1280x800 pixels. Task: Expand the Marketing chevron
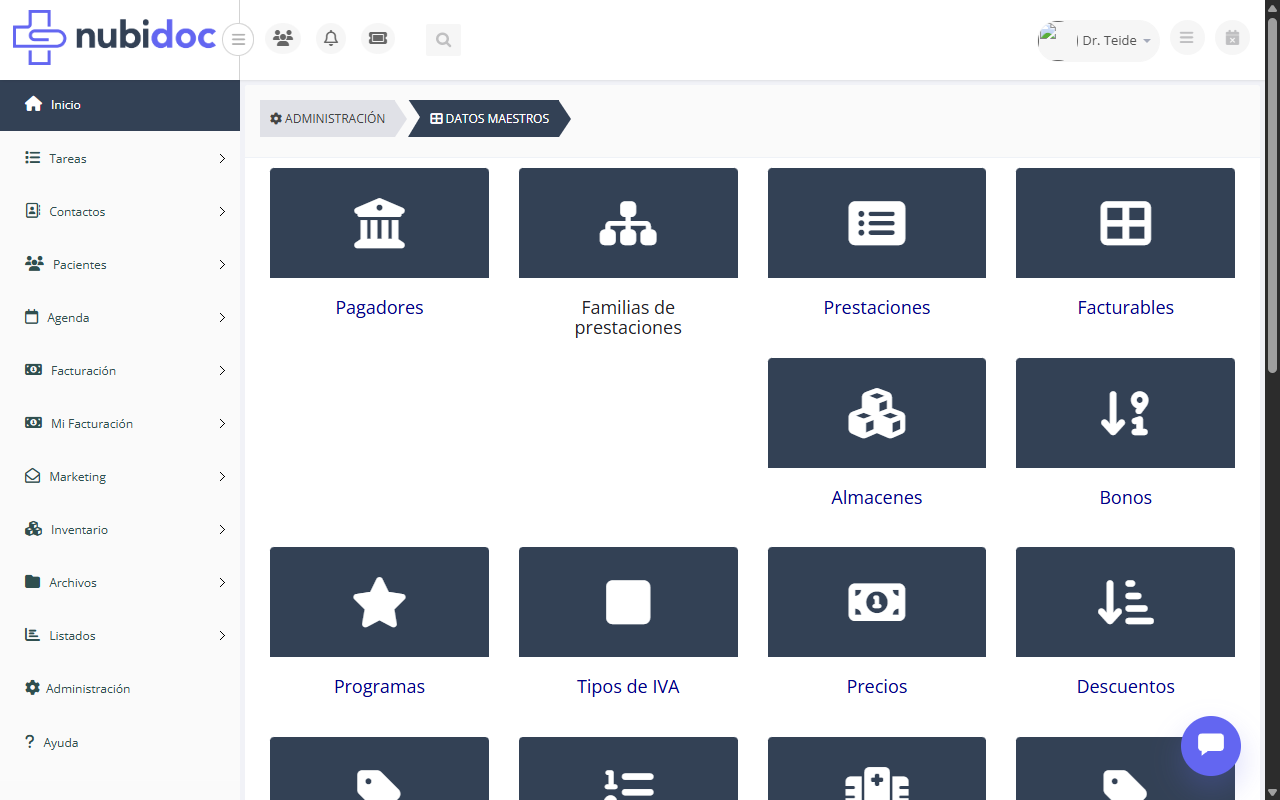pos(222,476)
